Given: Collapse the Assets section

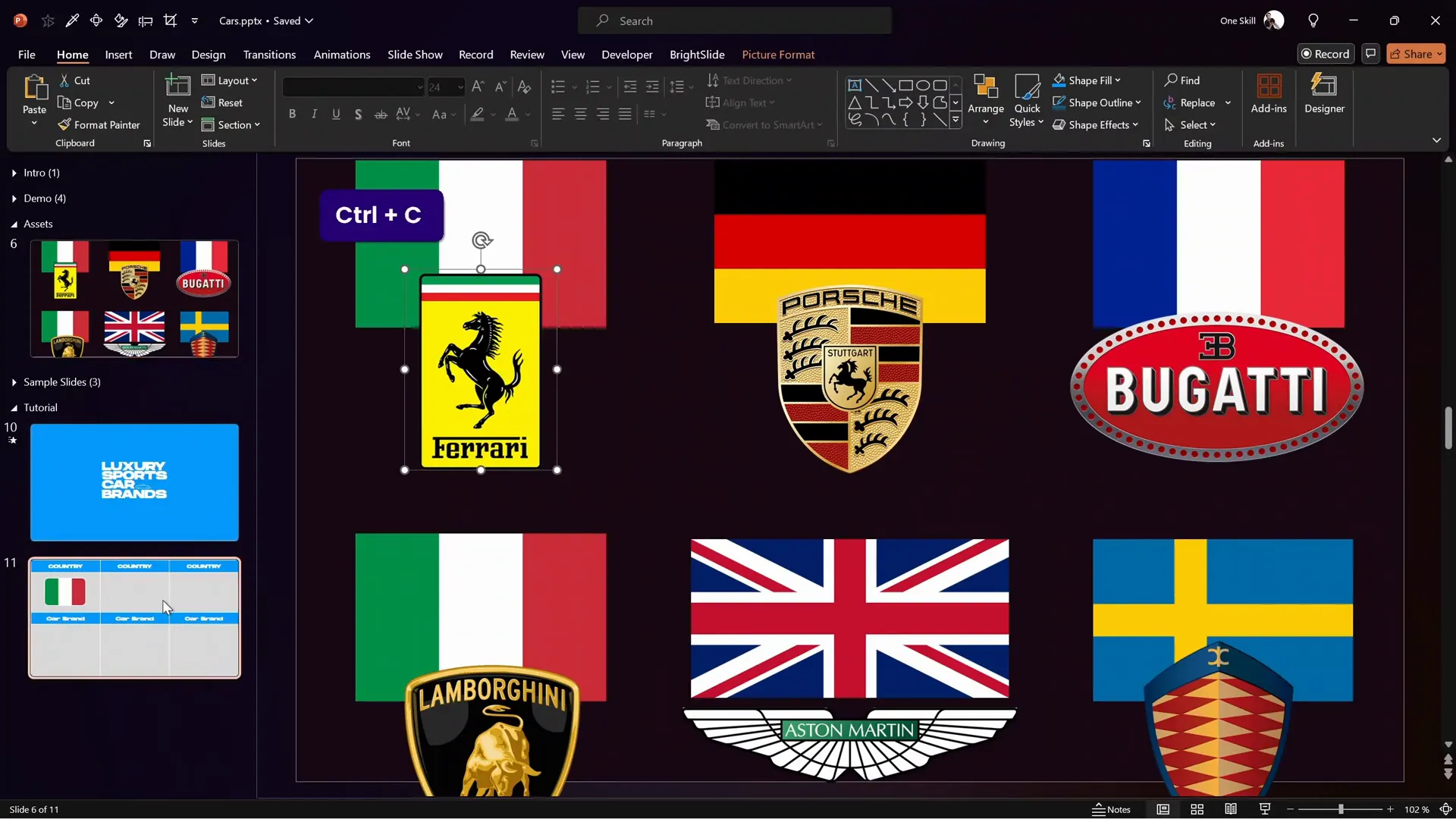Looking at the screenshot, I should (x=13, y=224).
